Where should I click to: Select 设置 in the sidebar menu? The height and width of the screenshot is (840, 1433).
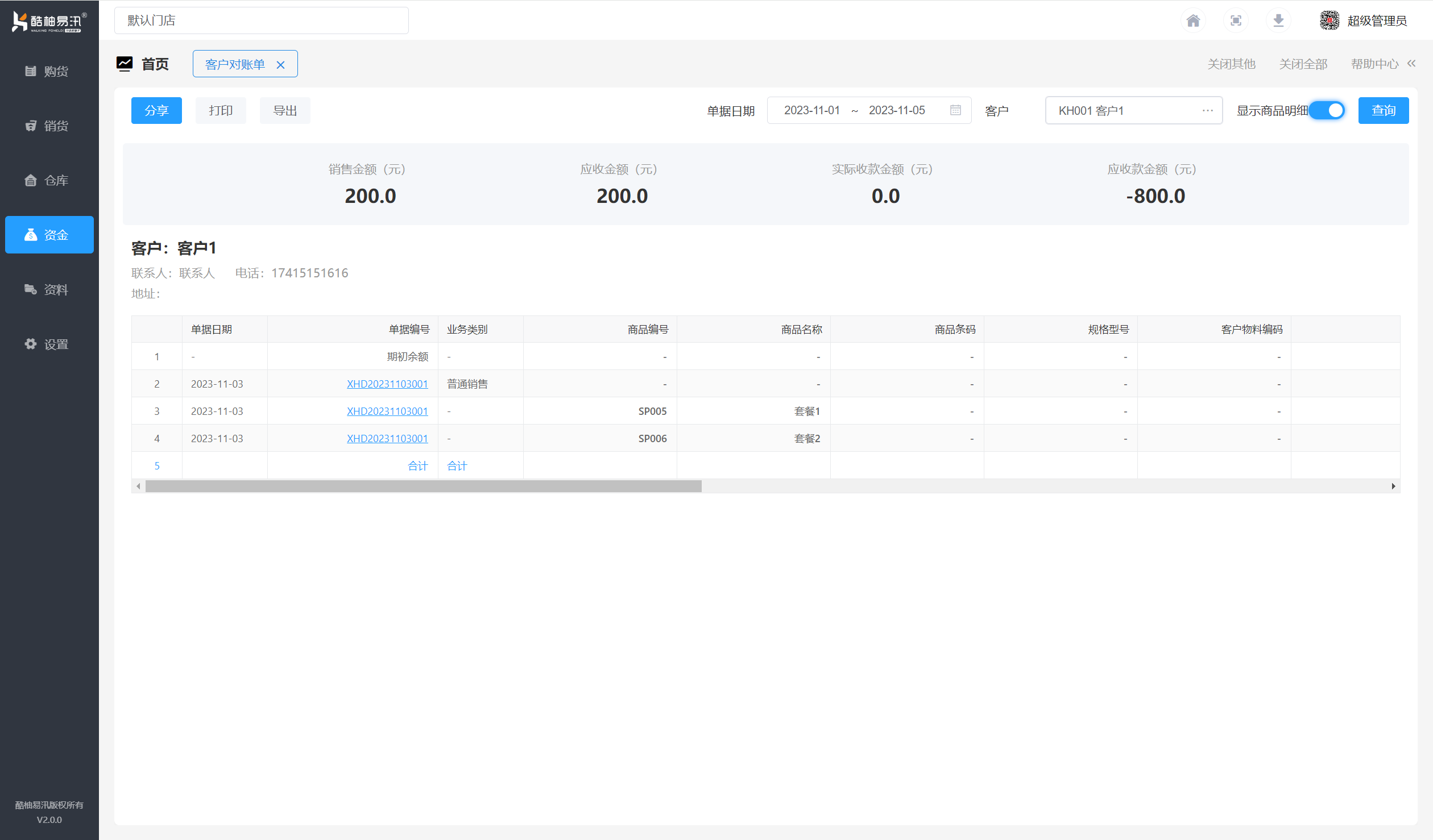[49, 344]
